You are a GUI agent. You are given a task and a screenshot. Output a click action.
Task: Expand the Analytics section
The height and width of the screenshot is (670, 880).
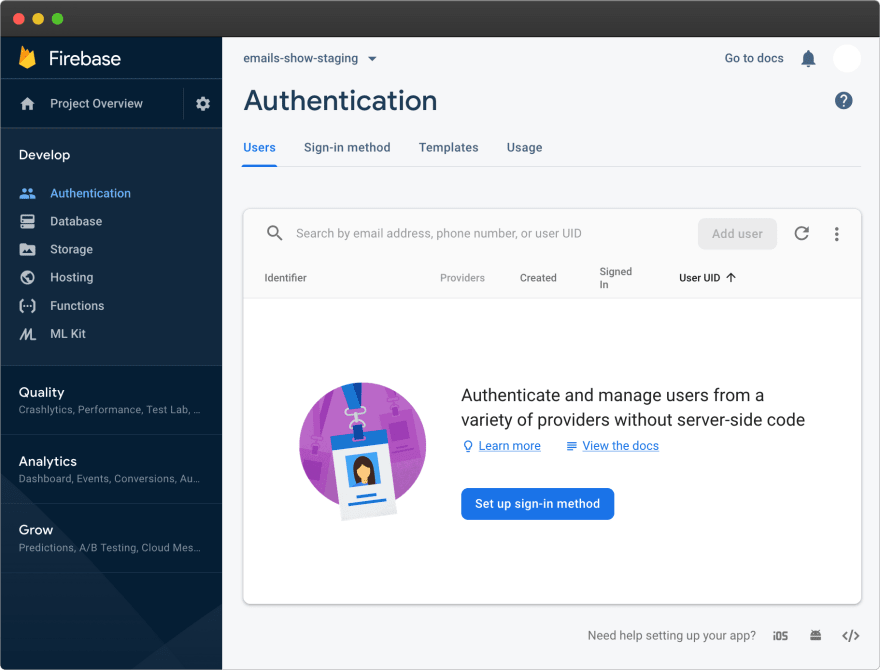coord(111,469)
